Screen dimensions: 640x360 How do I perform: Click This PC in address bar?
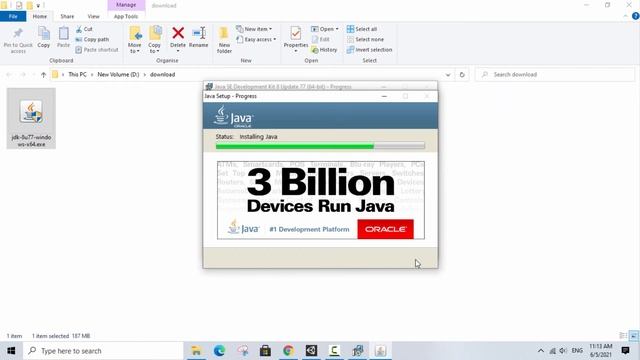tap(77, 75)
